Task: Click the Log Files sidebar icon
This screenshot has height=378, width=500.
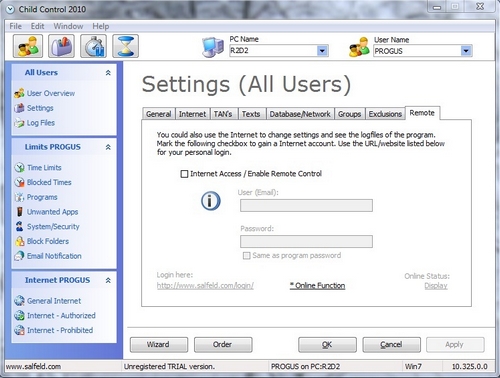Action: coord(19,123)
